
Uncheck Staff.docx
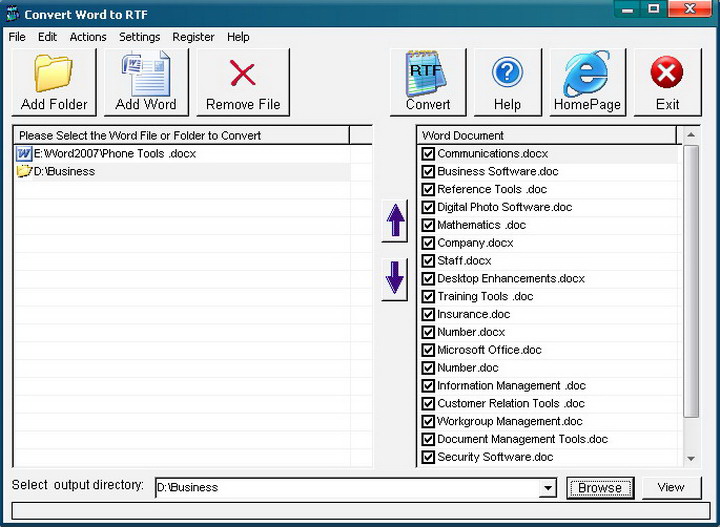click(428, 261)
